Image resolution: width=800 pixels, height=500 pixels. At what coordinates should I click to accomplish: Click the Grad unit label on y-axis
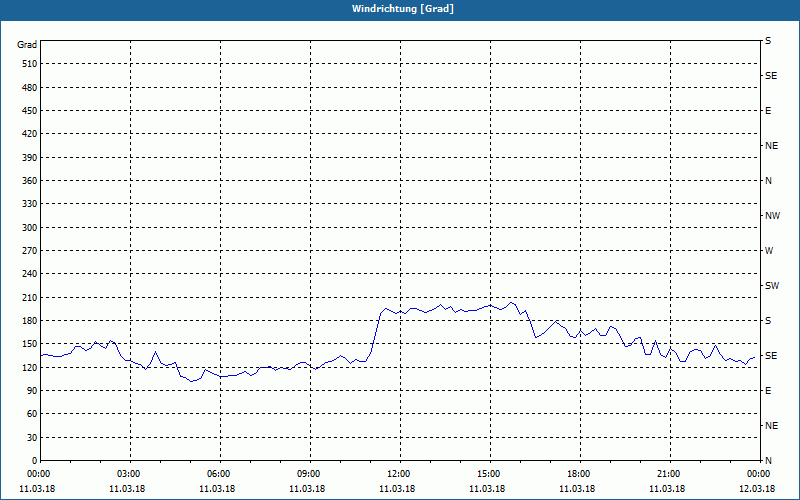(27, 45)
